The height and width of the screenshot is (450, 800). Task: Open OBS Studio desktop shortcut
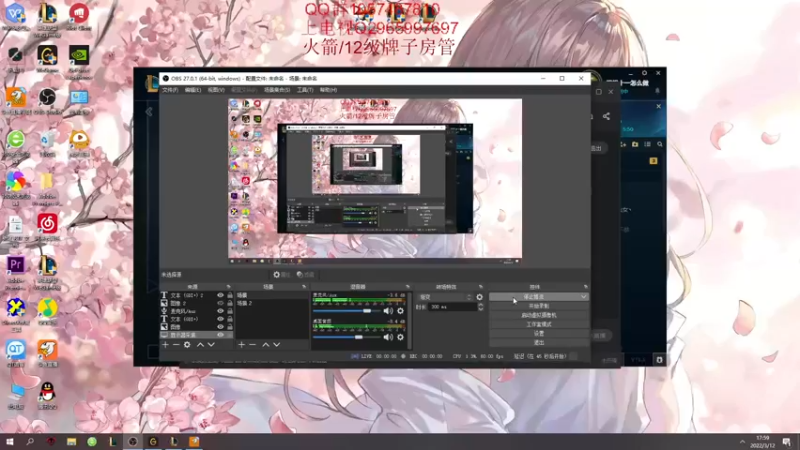tap(47, 102)
